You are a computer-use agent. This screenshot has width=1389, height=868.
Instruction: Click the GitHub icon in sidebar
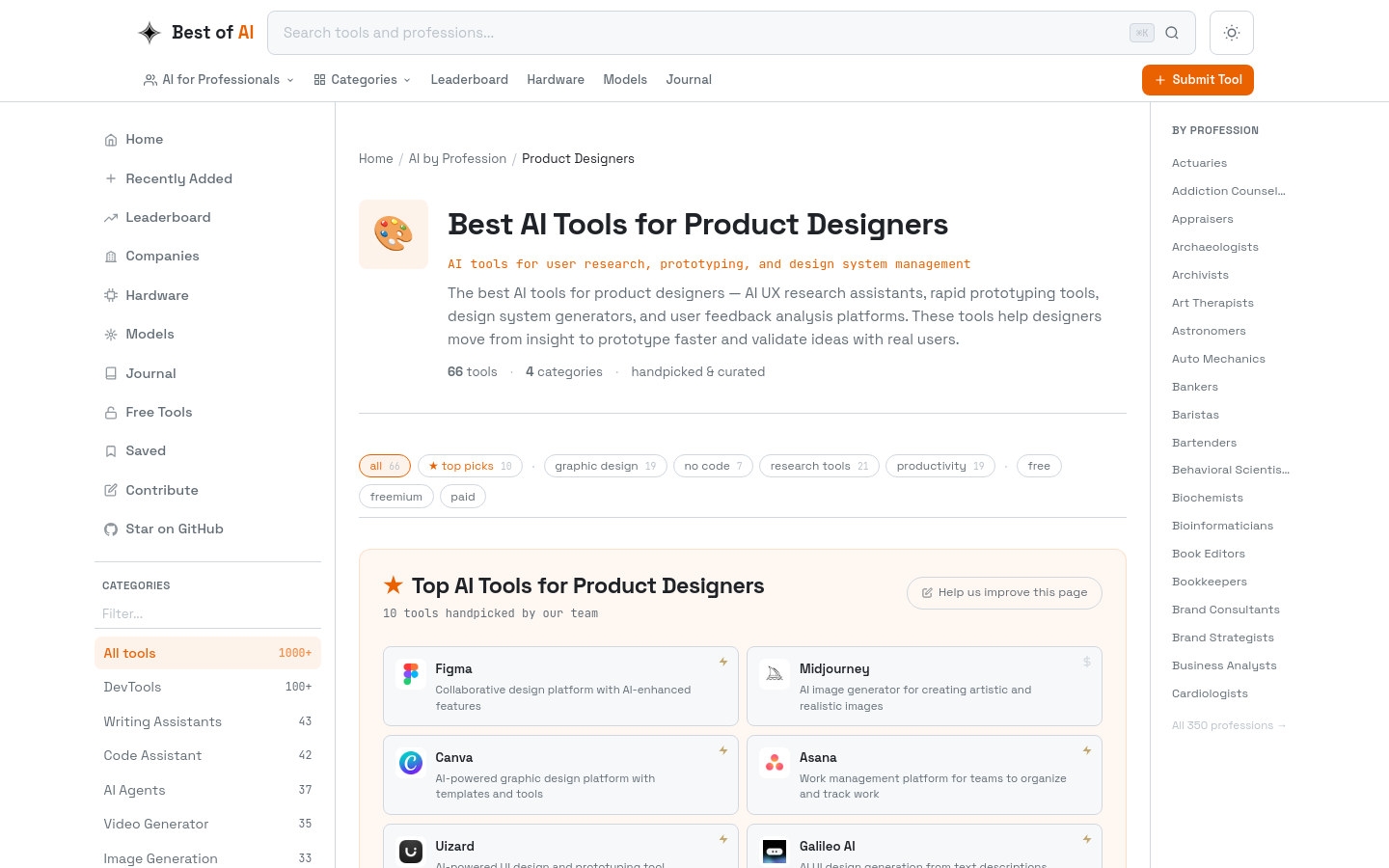click(111, 529)
